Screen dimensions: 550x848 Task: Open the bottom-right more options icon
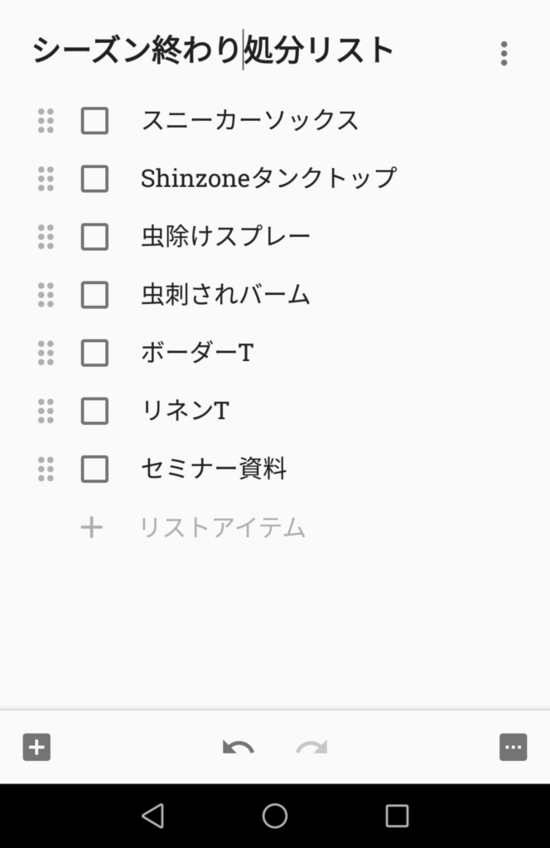coord(513,747)
